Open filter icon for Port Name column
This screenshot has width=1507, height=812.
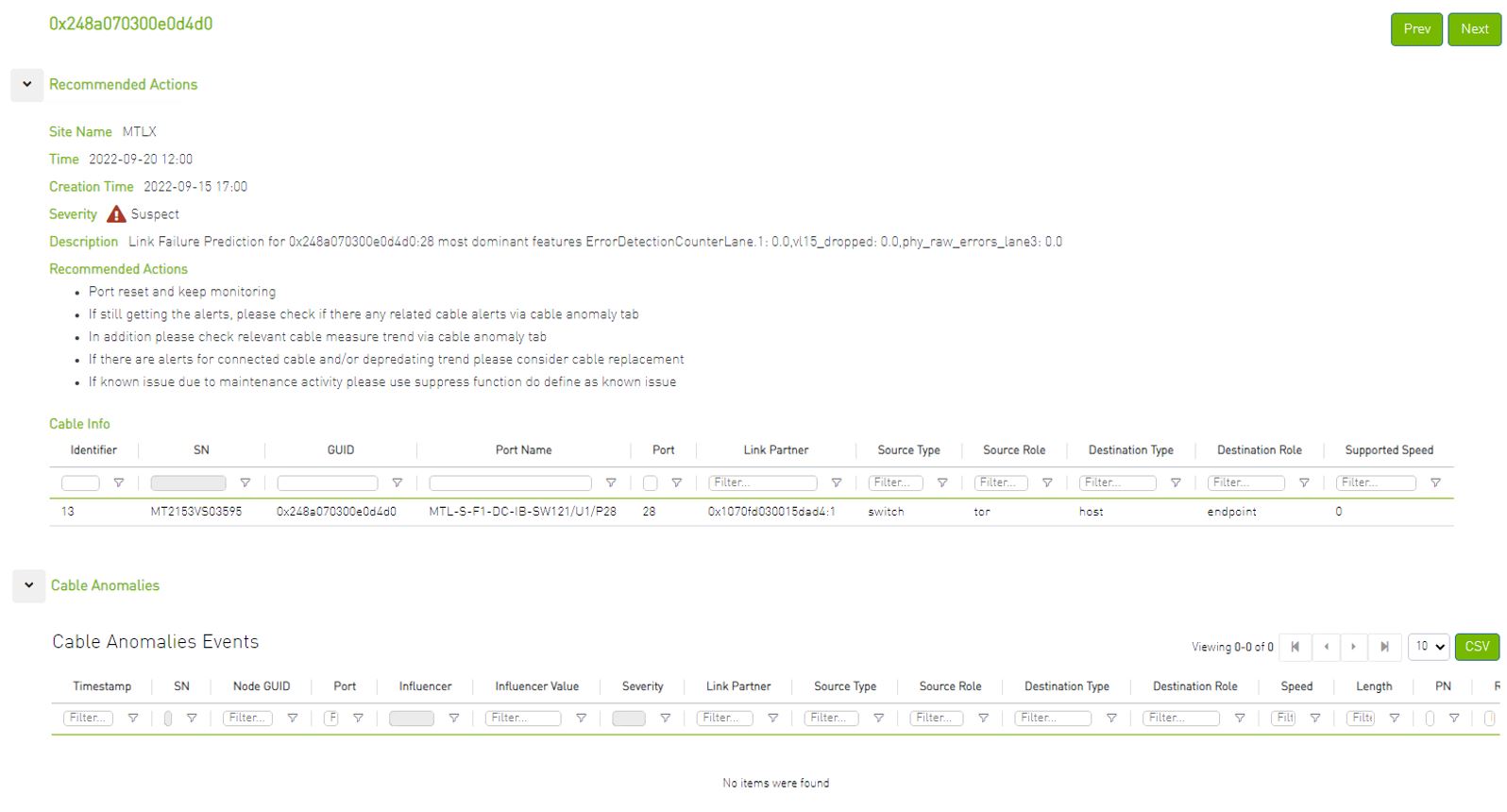pyautogui.click(x=610, y=483)
